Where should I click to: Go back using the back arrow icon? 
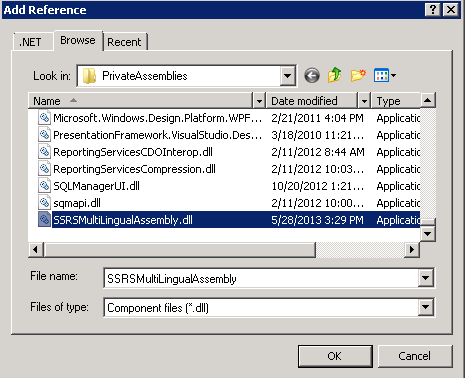tap(312, 76)
